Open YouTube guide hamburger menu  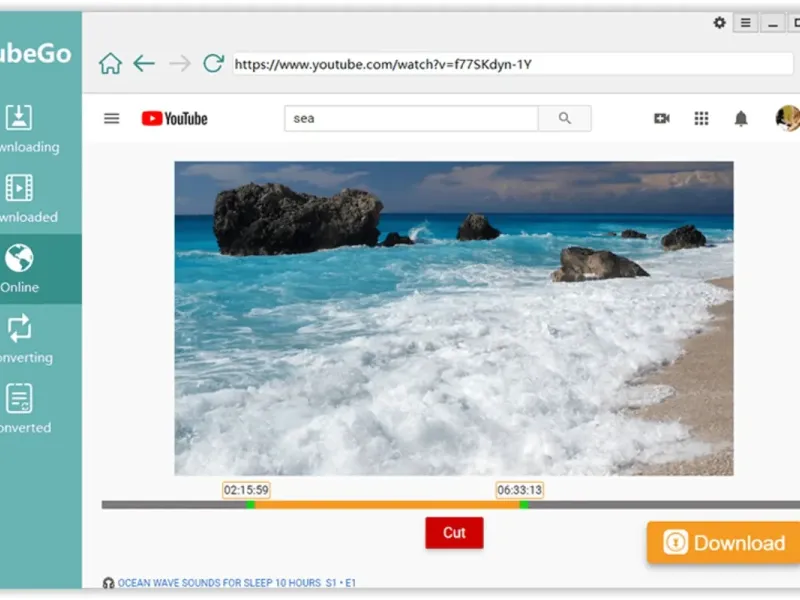[x=112, y=119]
